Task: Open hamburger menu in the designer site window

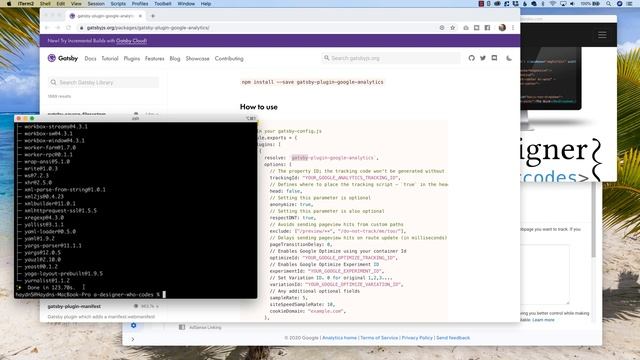Action: pyautogui.click(x=602, y=35)
